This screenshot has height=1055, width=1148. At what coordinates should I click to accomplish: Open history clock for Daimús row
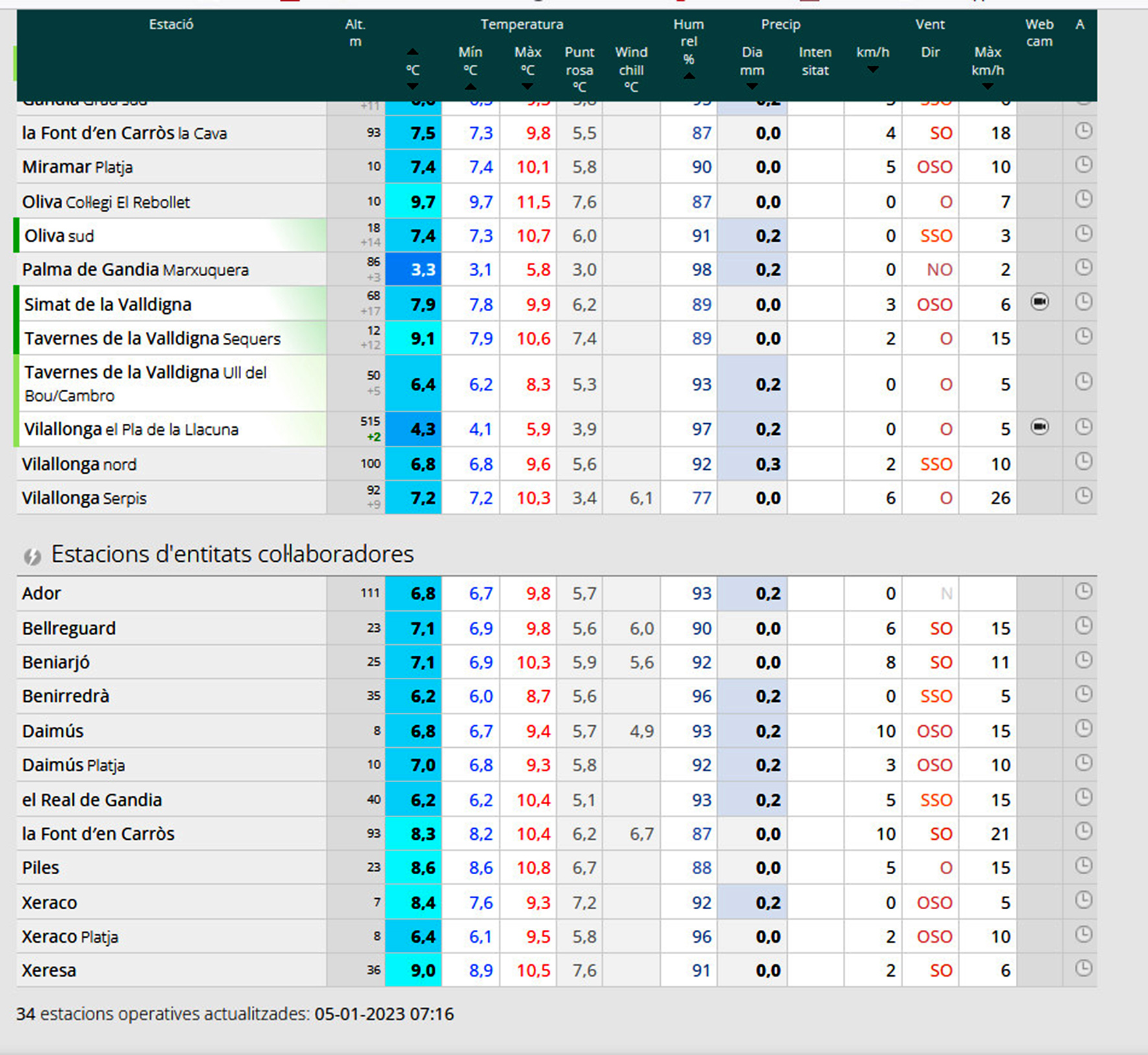[1084, 728]
